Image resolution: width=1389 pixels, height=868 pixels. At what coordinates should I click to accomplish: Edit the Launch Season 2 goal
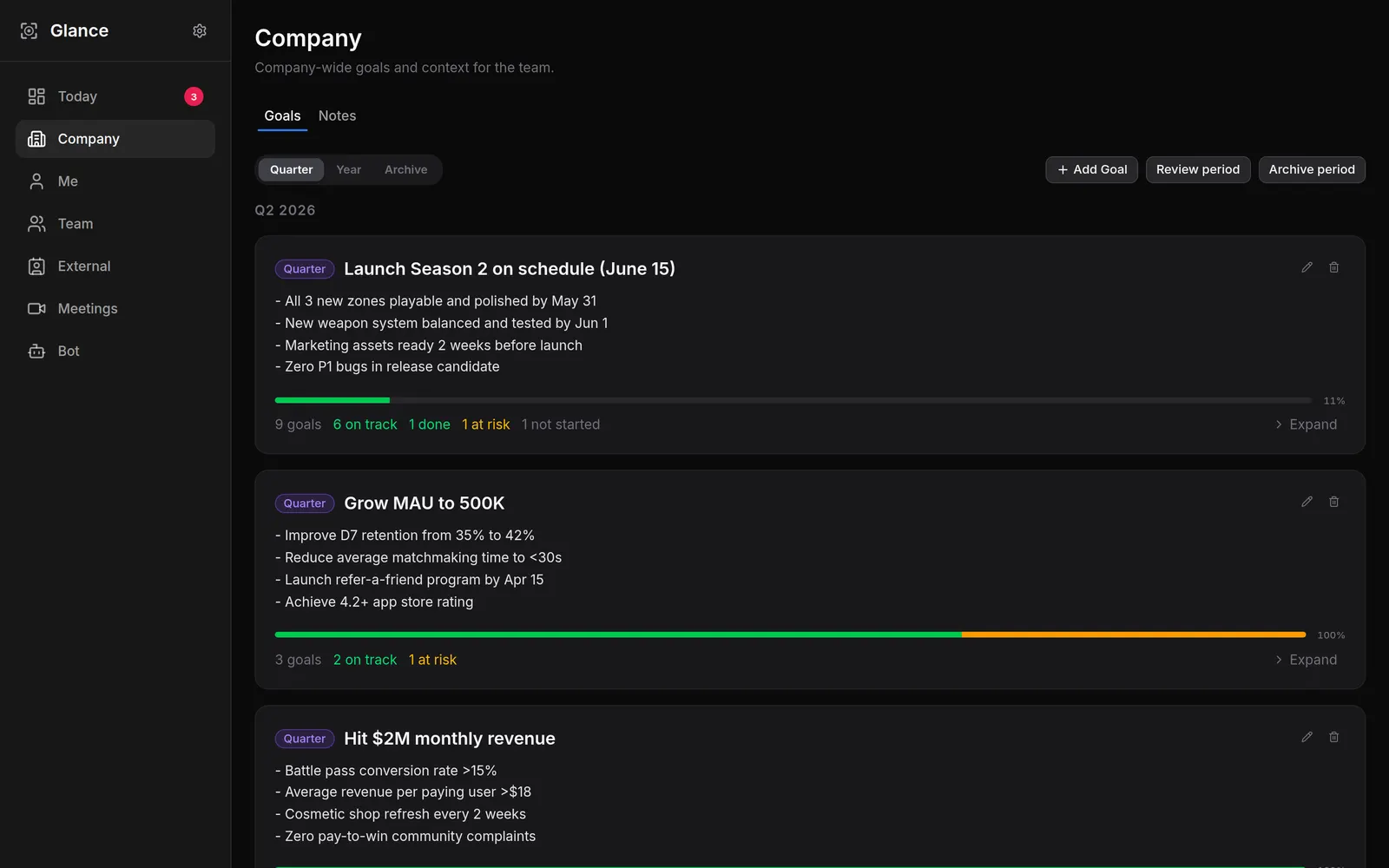click(x=1307, y=267)
